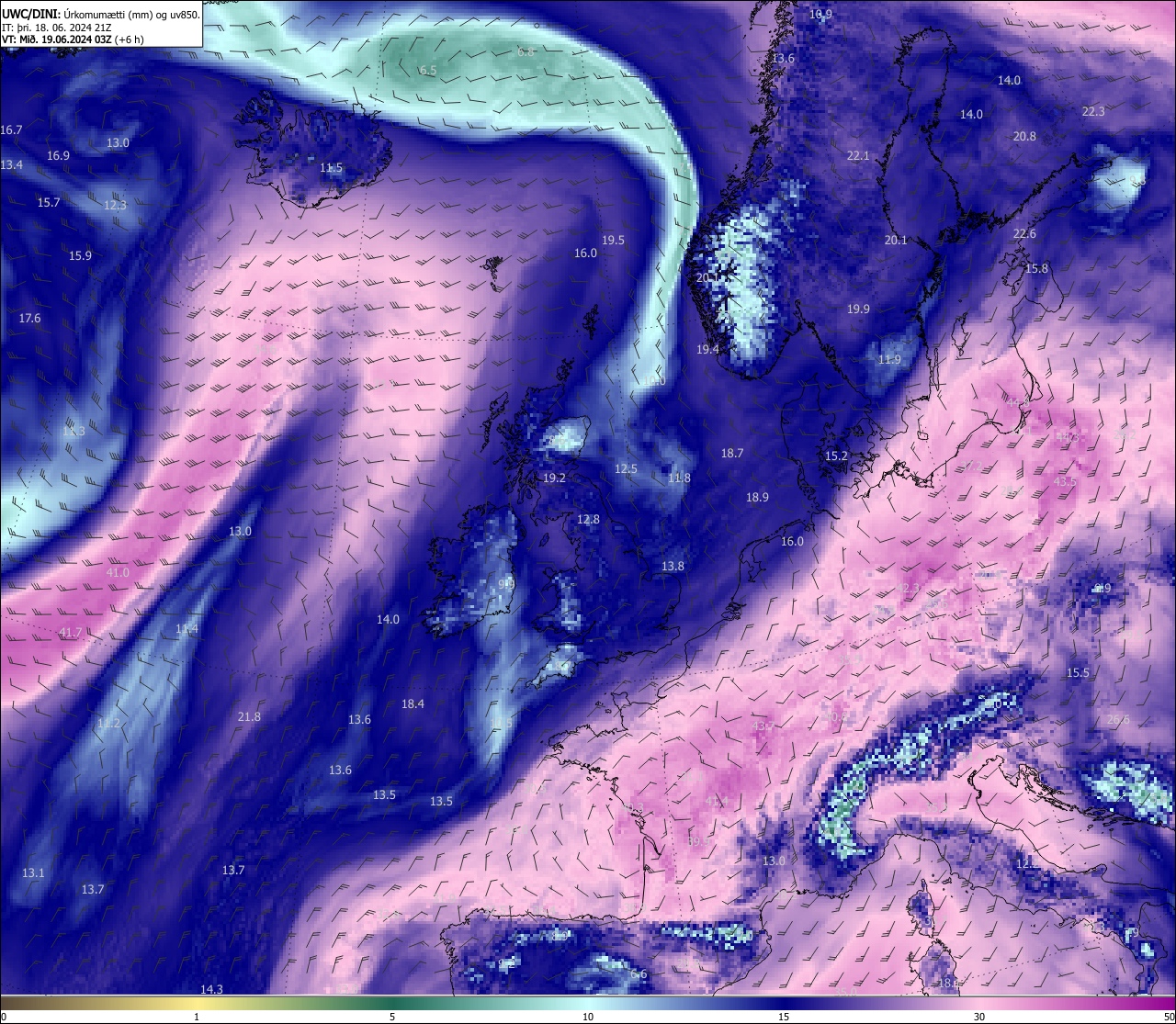Click the legend tick labeled 1
This screenshot has height=1024, width=1176.
tap(197, 1017)
